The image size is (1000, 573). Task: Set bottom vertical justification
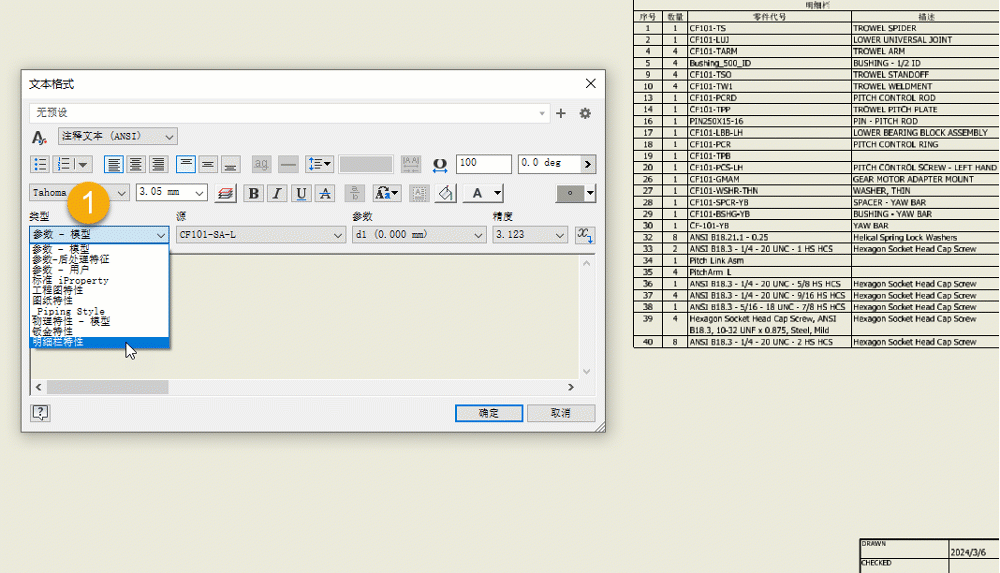[230, 164]
